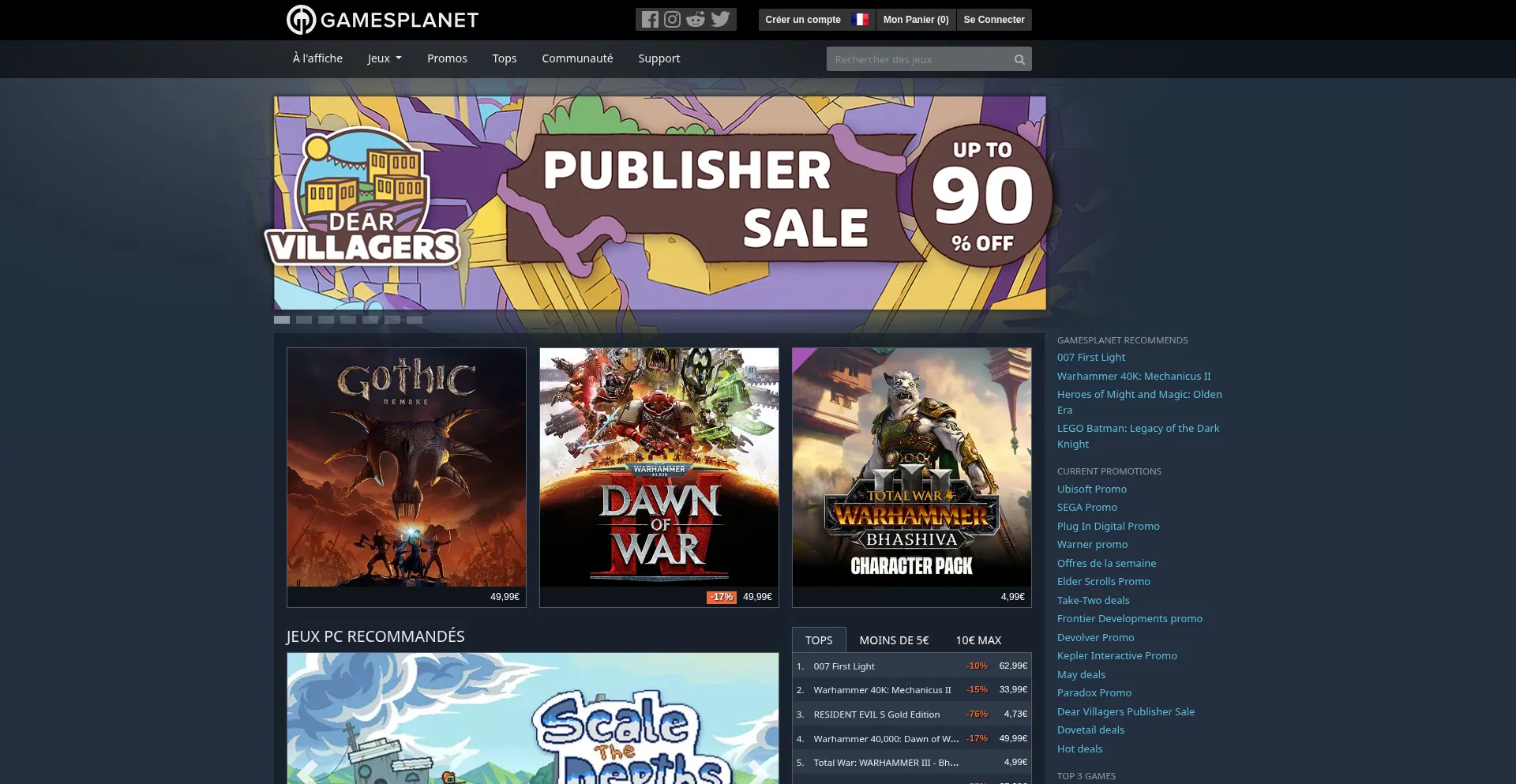The width and height of the screenshot is (1516, 784).
Task: Click Créer un compte button
Action: (x=803, y=20)
